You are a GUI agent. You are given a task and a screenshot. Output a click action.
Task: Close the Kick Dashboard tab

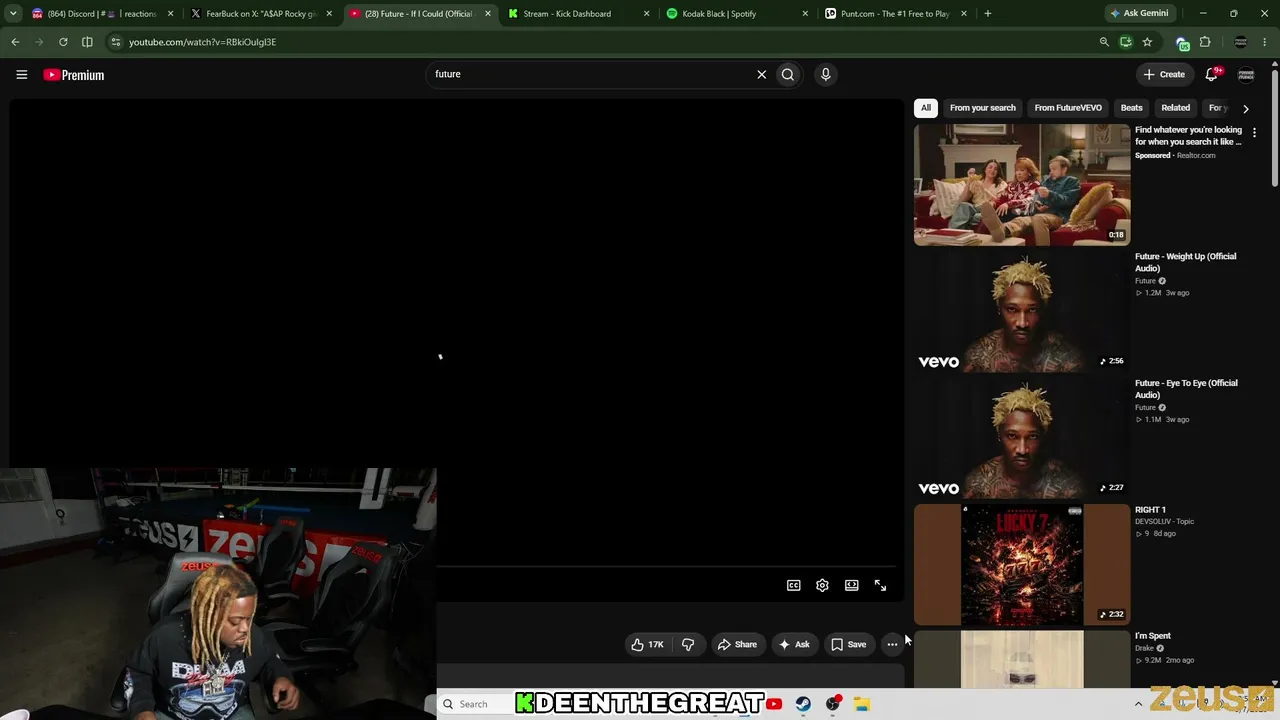pos(646,14)
